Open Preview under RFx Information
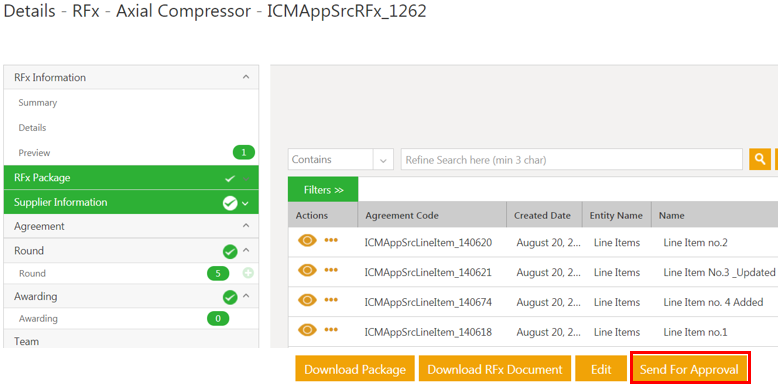 [x=34, y=153]
